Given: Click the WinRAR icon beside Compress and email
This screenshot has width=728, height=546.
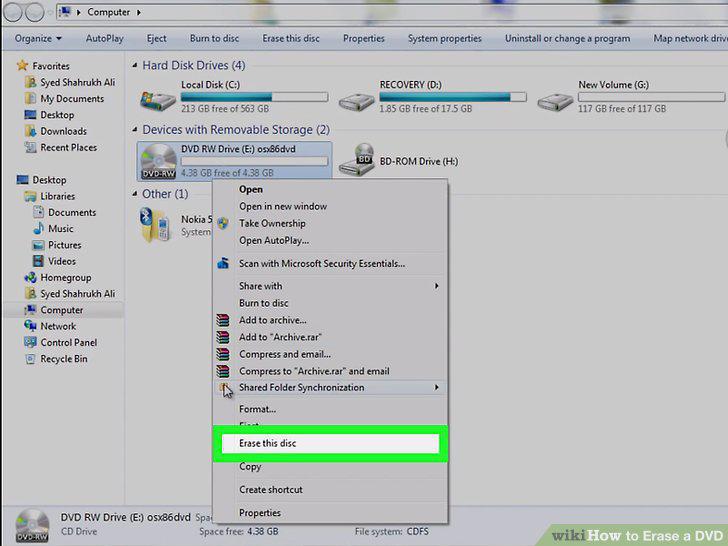Looking at the screenshot, I should (x=223, y=354).
